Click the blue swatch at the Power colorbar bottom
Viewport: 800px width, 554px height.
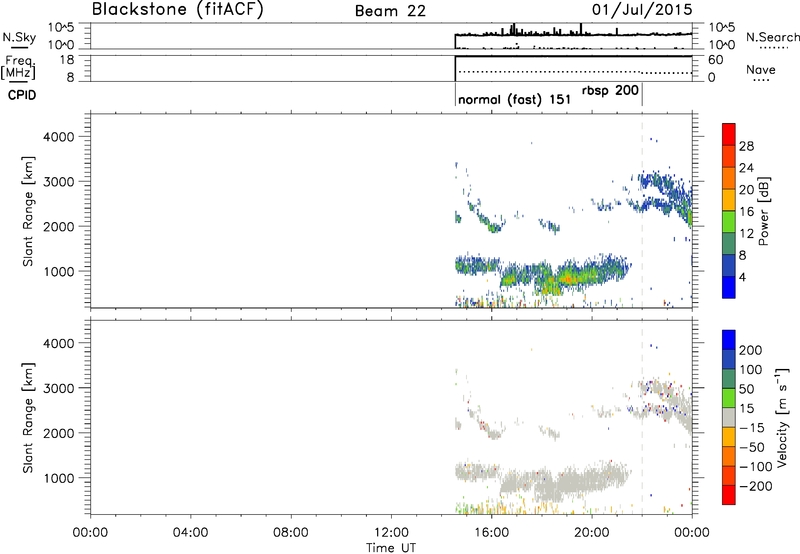(x=729, y=287)
